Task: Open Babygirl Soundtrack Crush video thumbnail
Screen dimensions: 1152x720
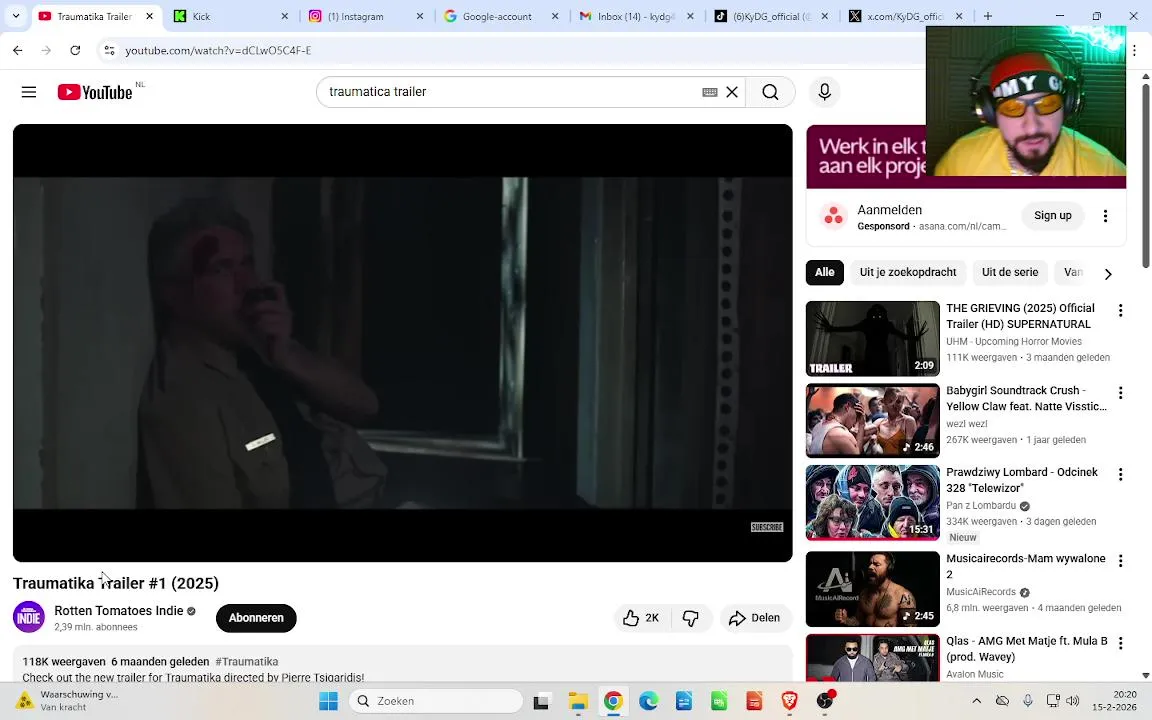Action: pyautogui.click(x=872, y=420)
